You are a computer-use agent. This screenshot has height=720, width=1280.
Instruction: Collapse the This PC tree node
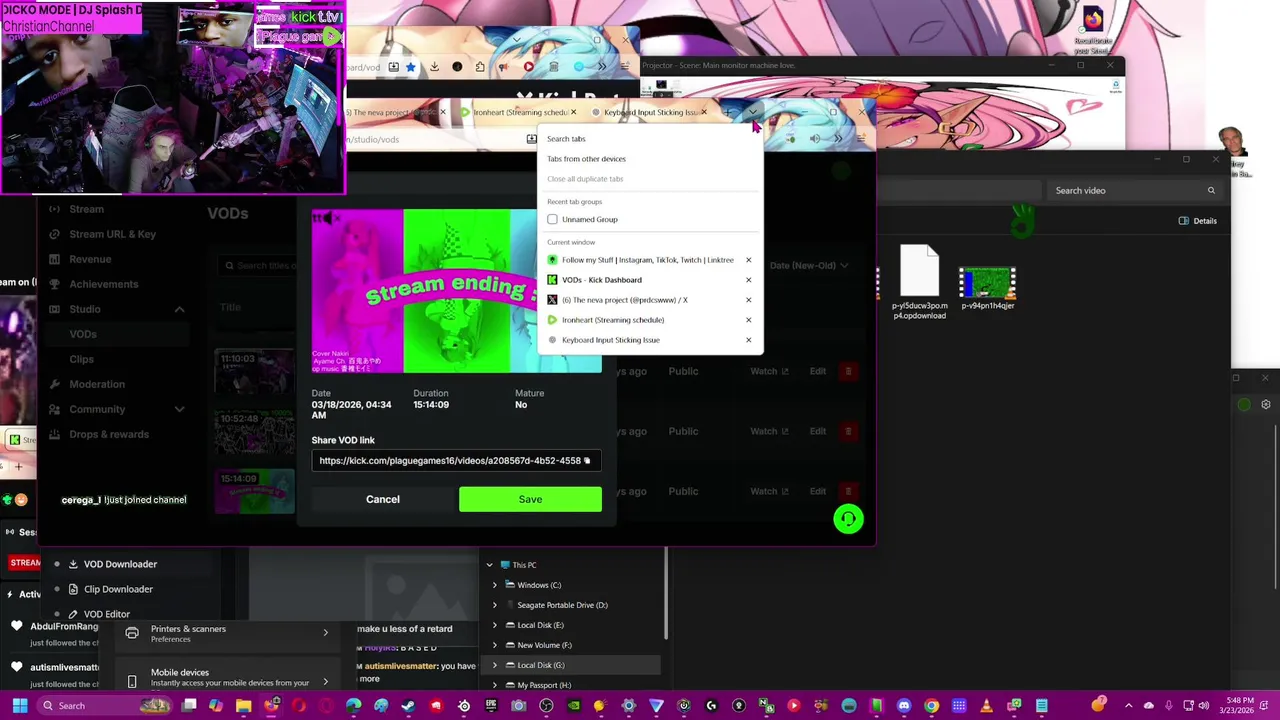[x=489, y=565]
